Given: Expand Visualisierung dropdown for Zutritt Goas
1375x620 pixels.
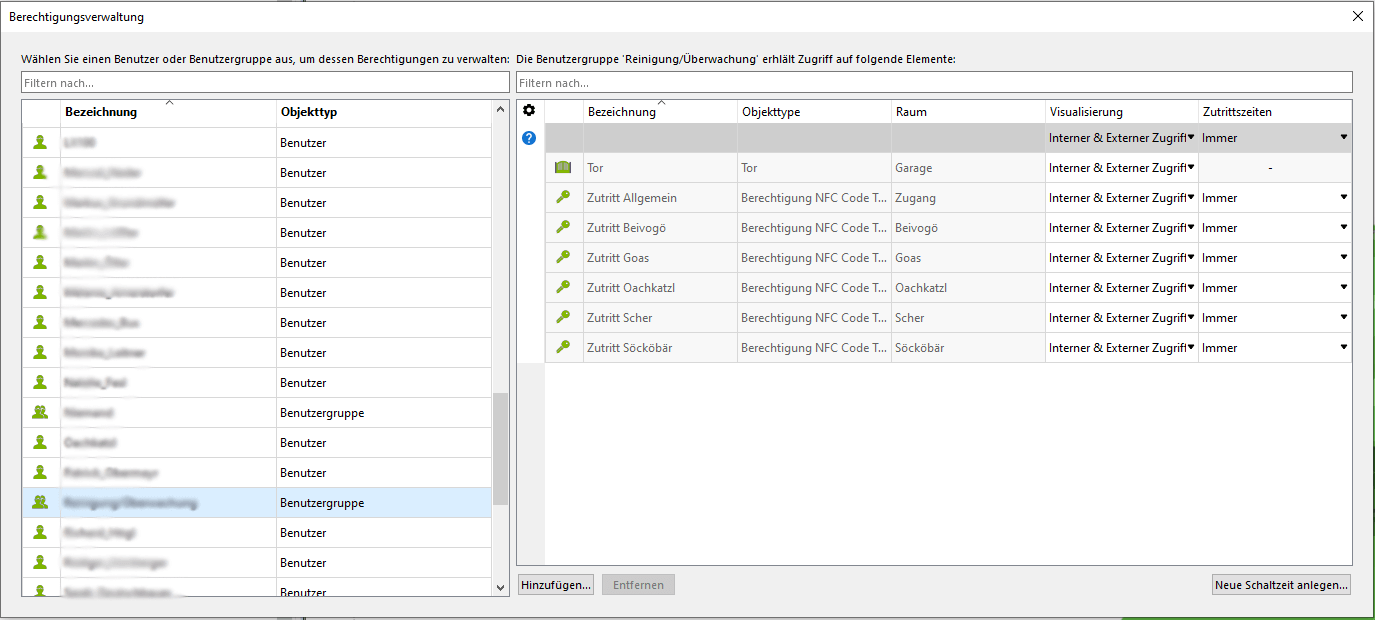Looking at the screenshot, I should [x=1190, y=258].
